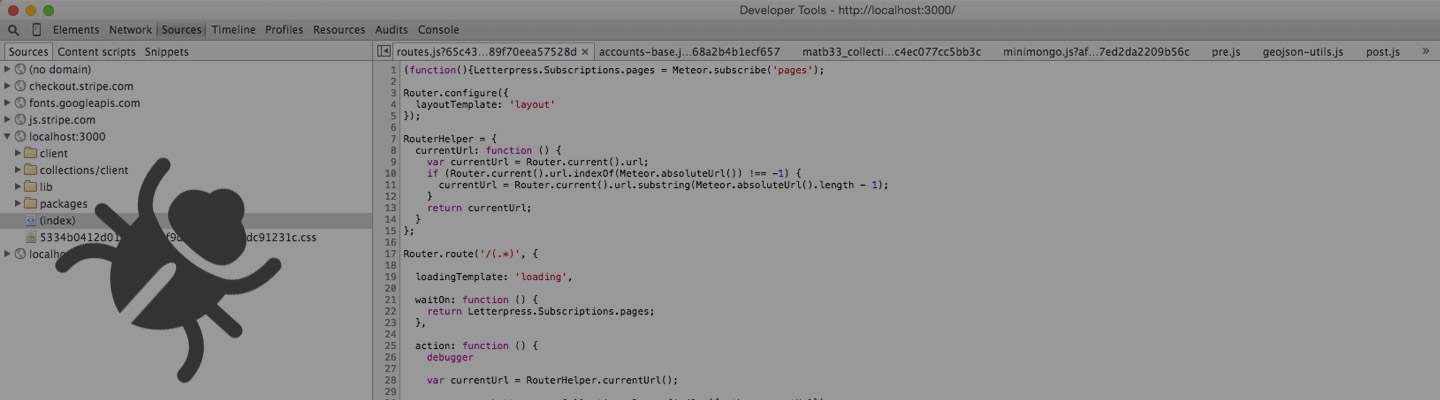Select the Sources panel tab
The height and width of the screenshot is (400, 1440).
tap(182, 30)
